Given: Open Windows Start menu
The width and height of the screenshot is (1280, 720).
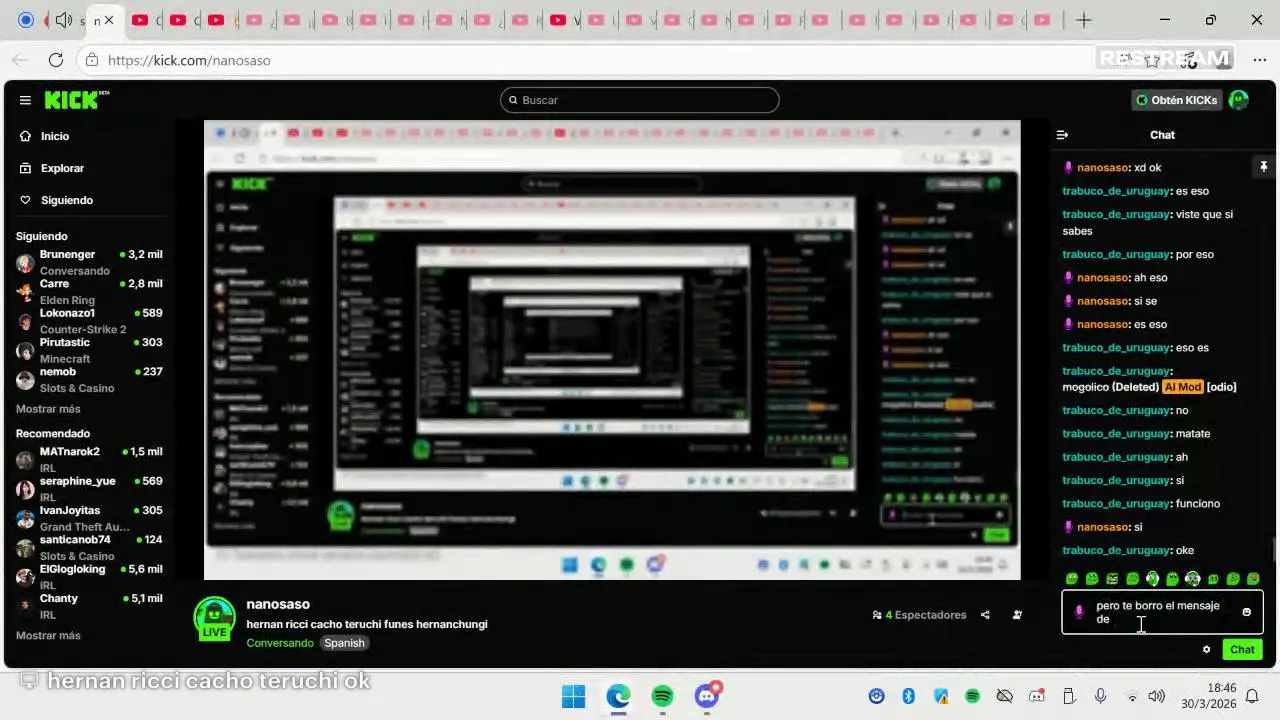Looking at the screenshot, I should coord(574,696).
